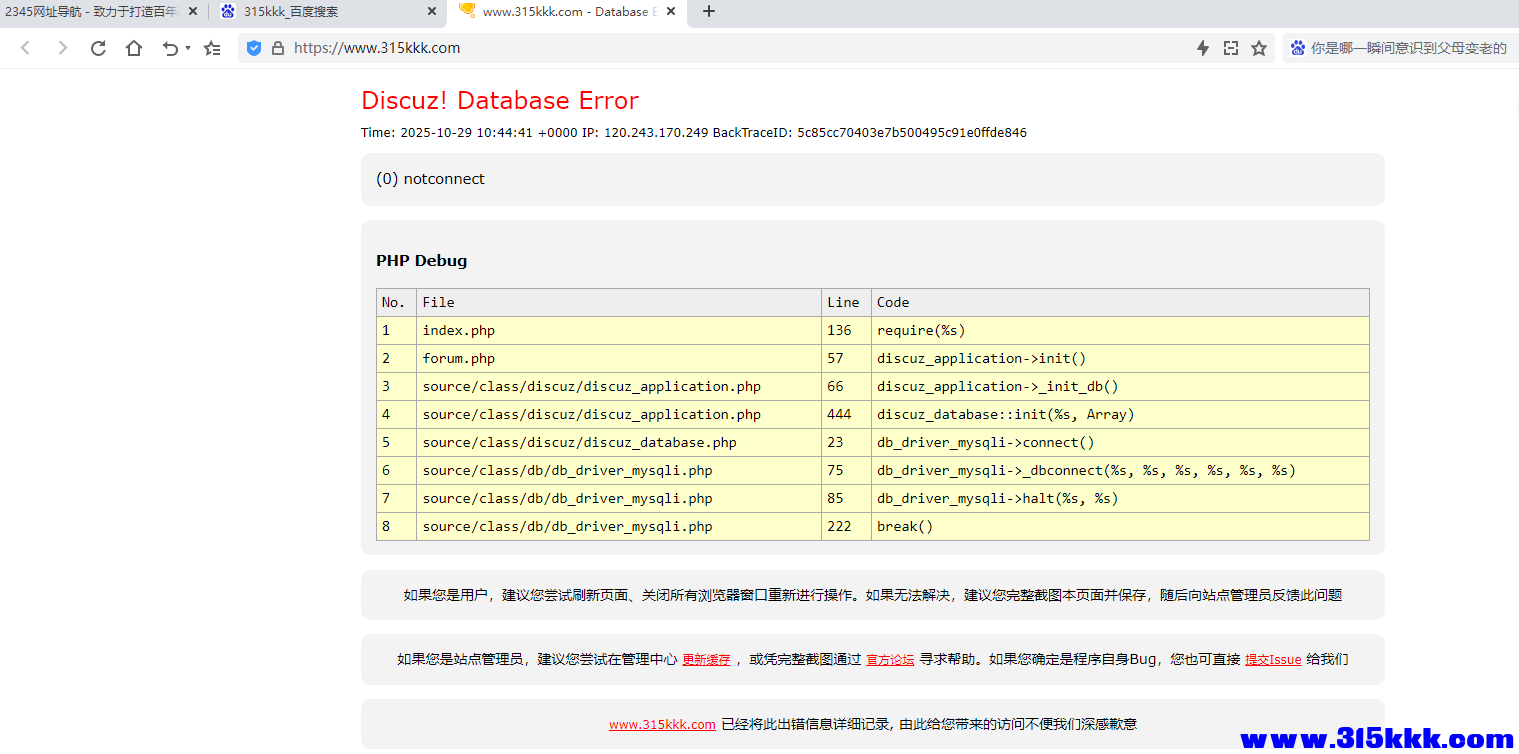Screen dimensions: 1519x754
Task: Open the browser Home page
Action: (133, 47)
